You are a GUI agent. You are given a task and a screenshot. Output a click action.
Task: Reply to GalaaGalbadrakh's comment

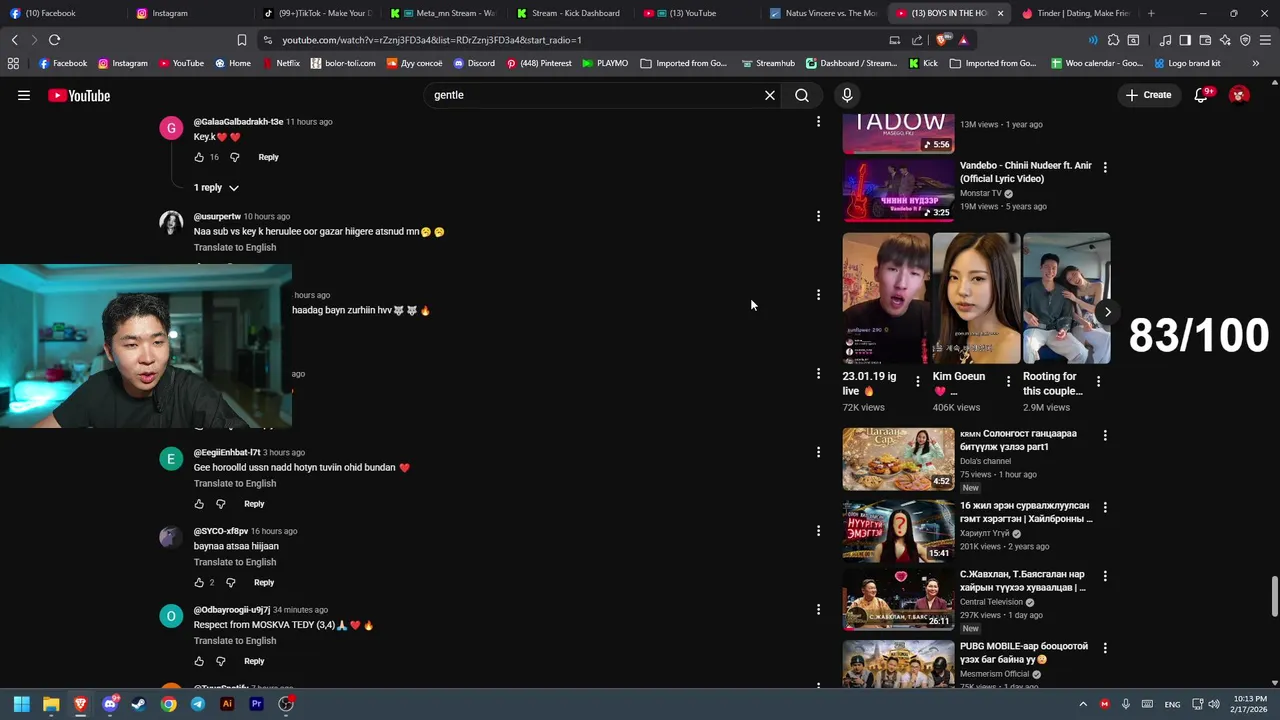pos(268,157)
